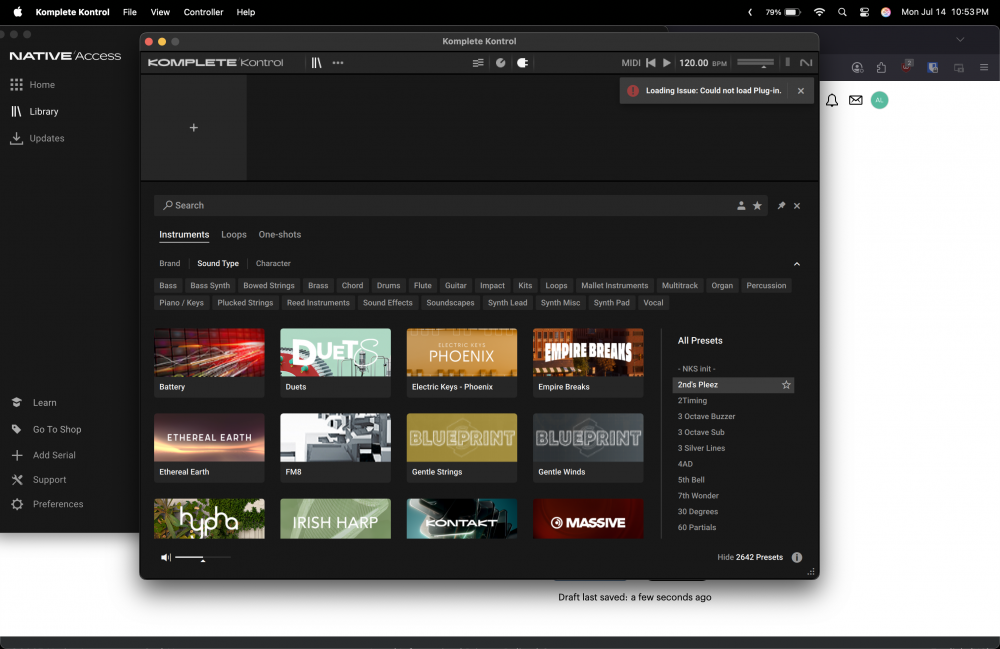The height and width of the screenshot is (649, 1000).
Task: Toggle the Mallet Instruments tag filter
Action: (614, 286)
